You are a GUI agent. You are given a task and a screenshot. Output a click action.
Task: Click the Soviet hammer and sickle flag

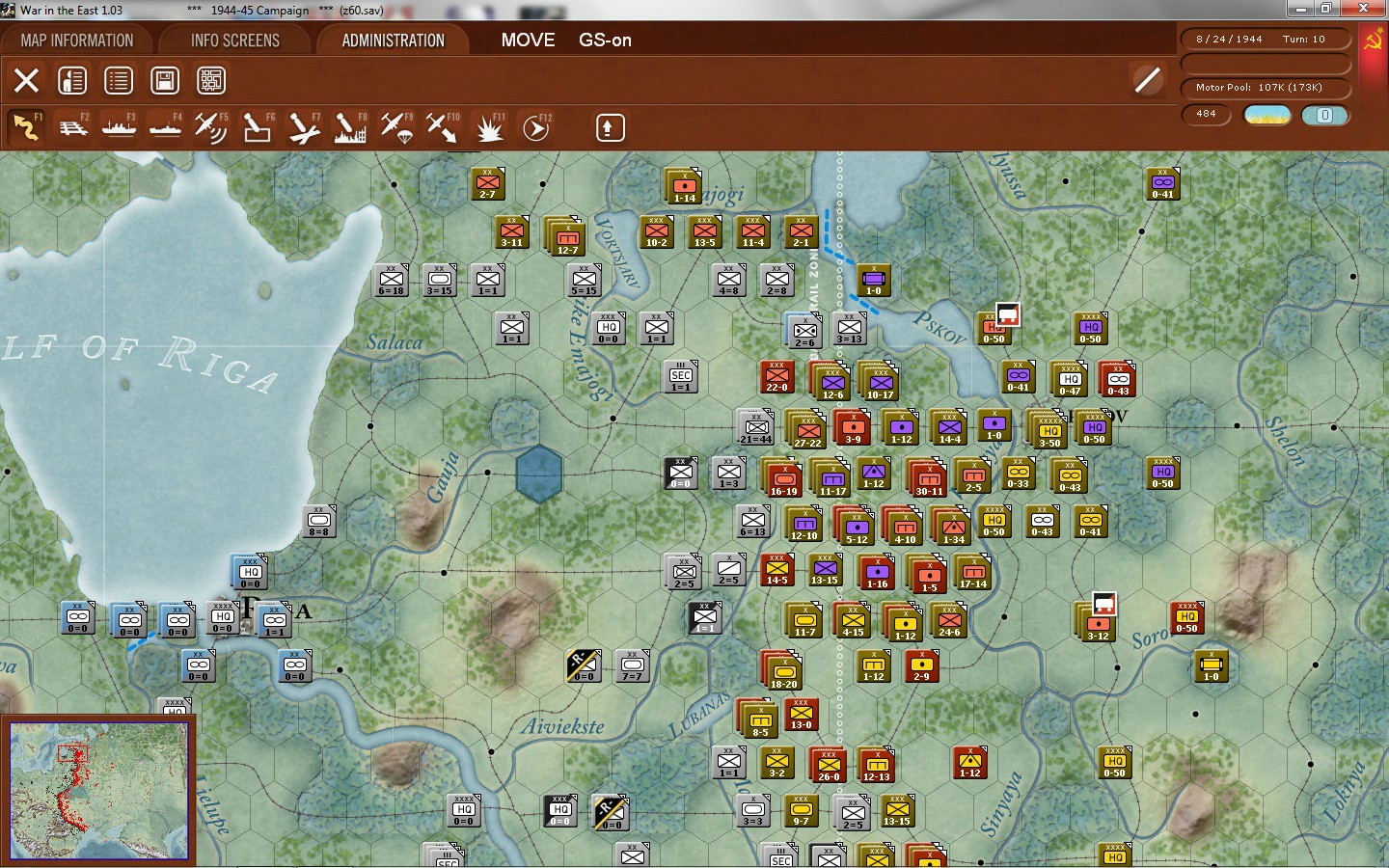pos(1373,41)
